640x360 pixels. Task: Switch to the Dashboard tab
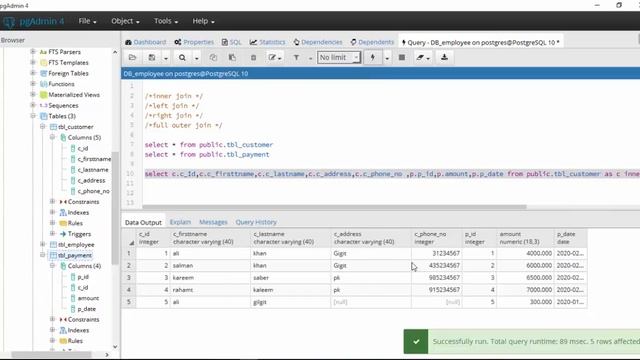click(146, 42)
